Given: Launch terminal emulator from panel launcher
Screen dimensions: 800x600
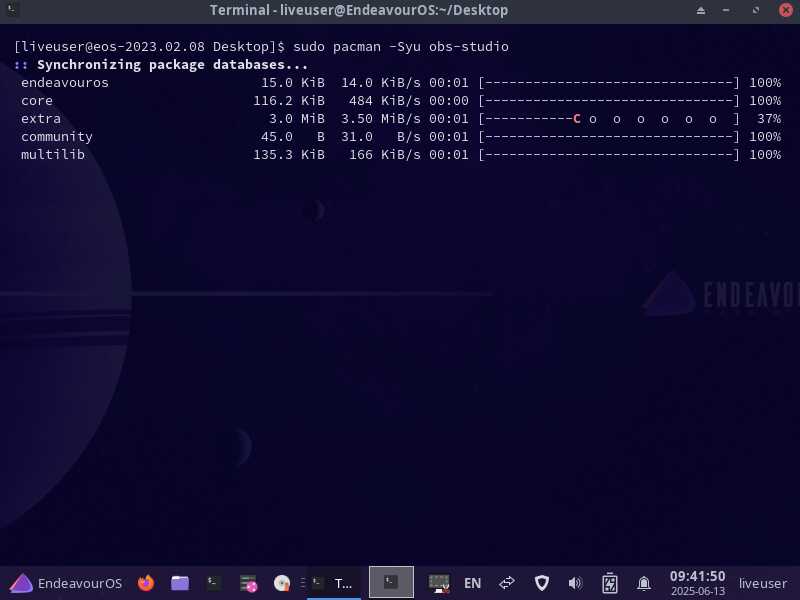Looking at the screenshot, I should click(213, 583).
